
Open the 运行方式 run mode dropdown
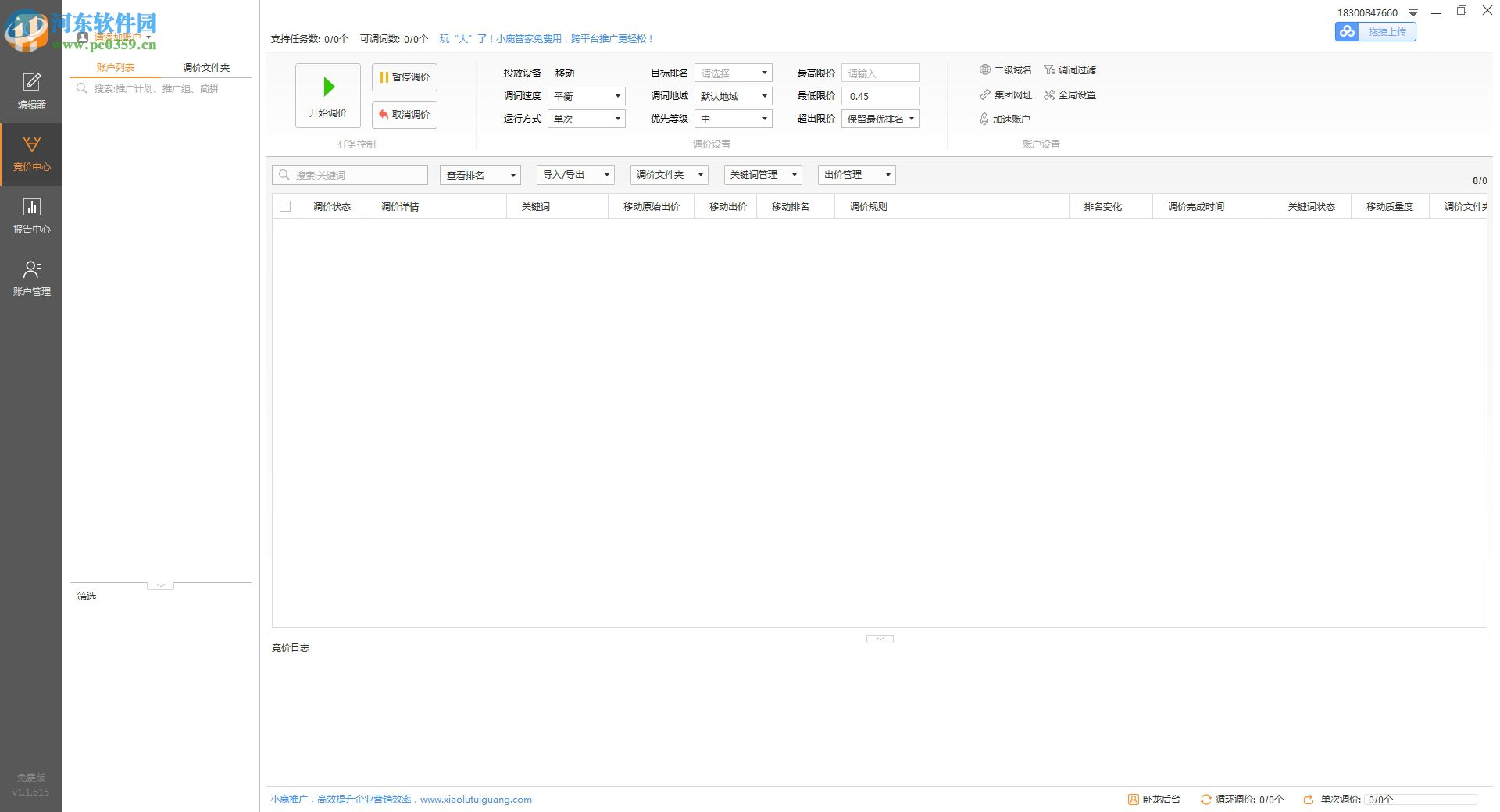click(x=586, y=119)
